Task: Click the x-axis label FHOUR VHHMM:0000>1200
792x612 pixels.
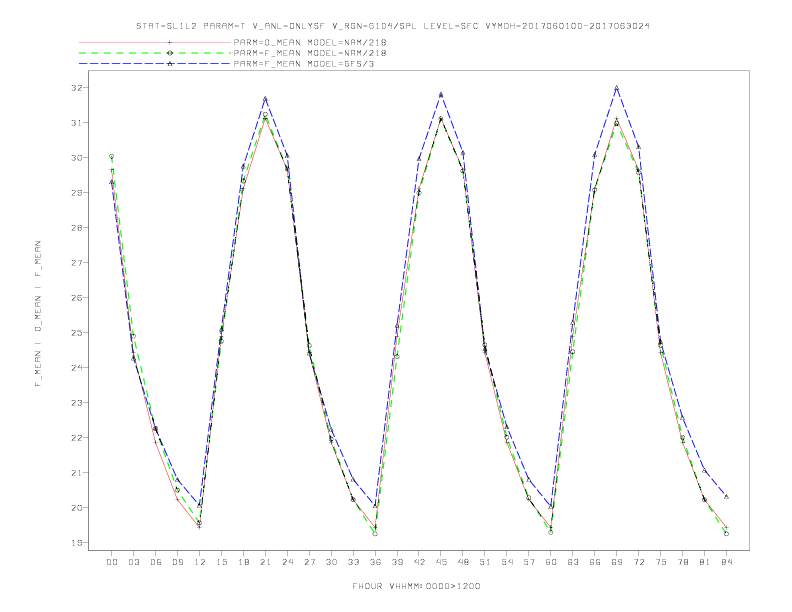Action: coord(416,586)
